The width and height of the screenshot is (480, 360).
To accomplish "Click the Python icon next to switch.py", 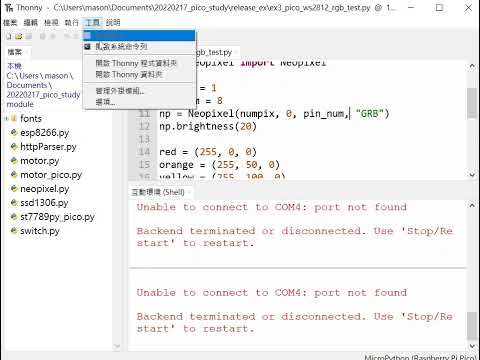I will (x=14, y=231).
